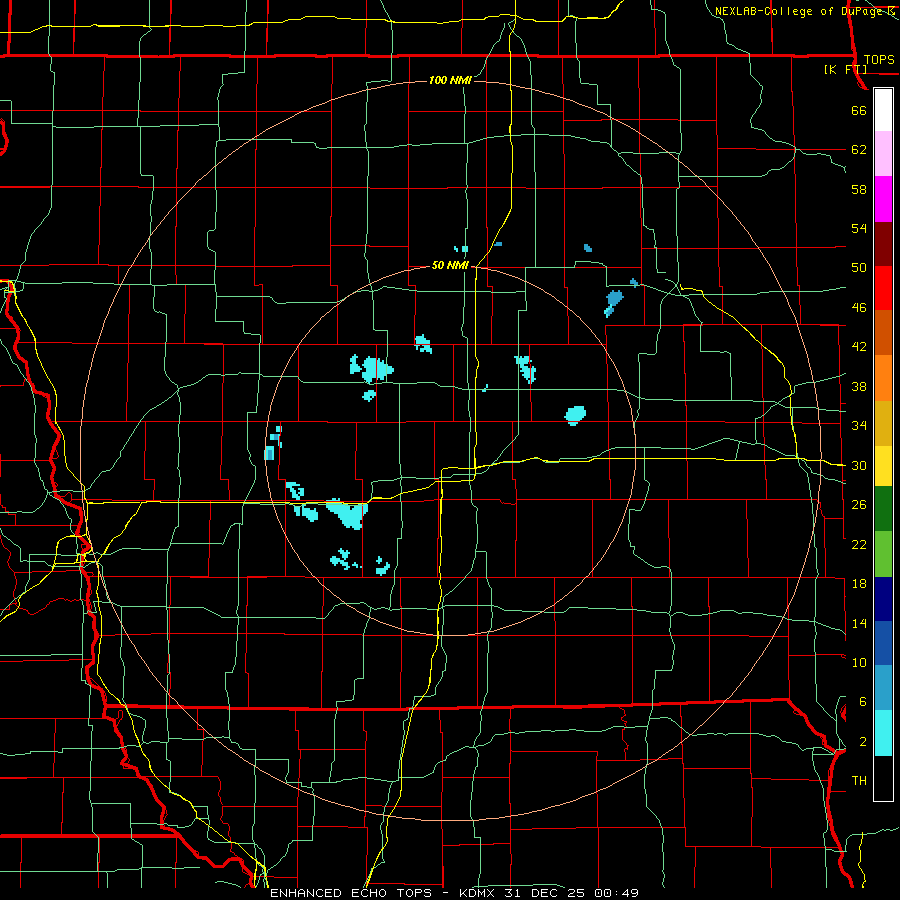The height and width of the screenshot is (900, 900).
Task: Click the white swatch in the tops legend
Action: point(883,110)
